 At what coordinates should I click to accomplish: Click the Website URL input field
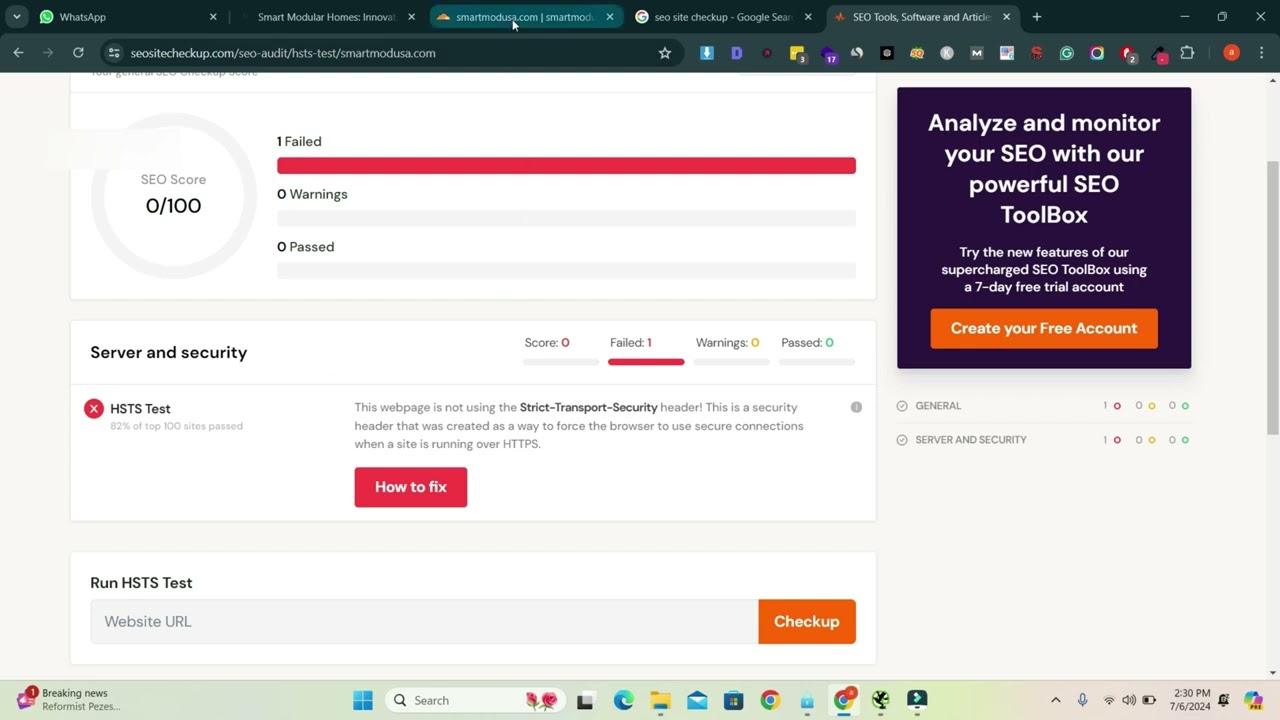point(424,621)
